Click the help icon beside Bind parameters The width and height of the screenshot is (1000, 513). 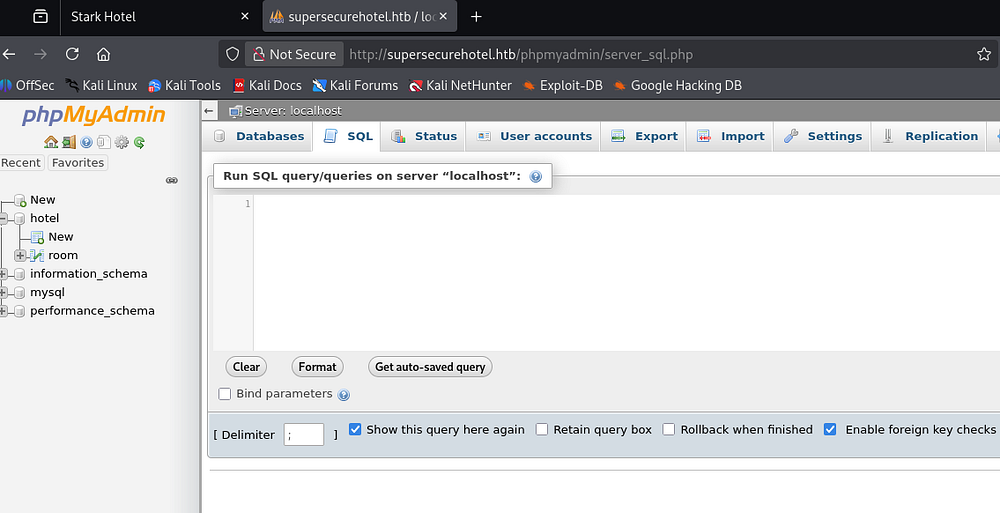click(344, 395)
